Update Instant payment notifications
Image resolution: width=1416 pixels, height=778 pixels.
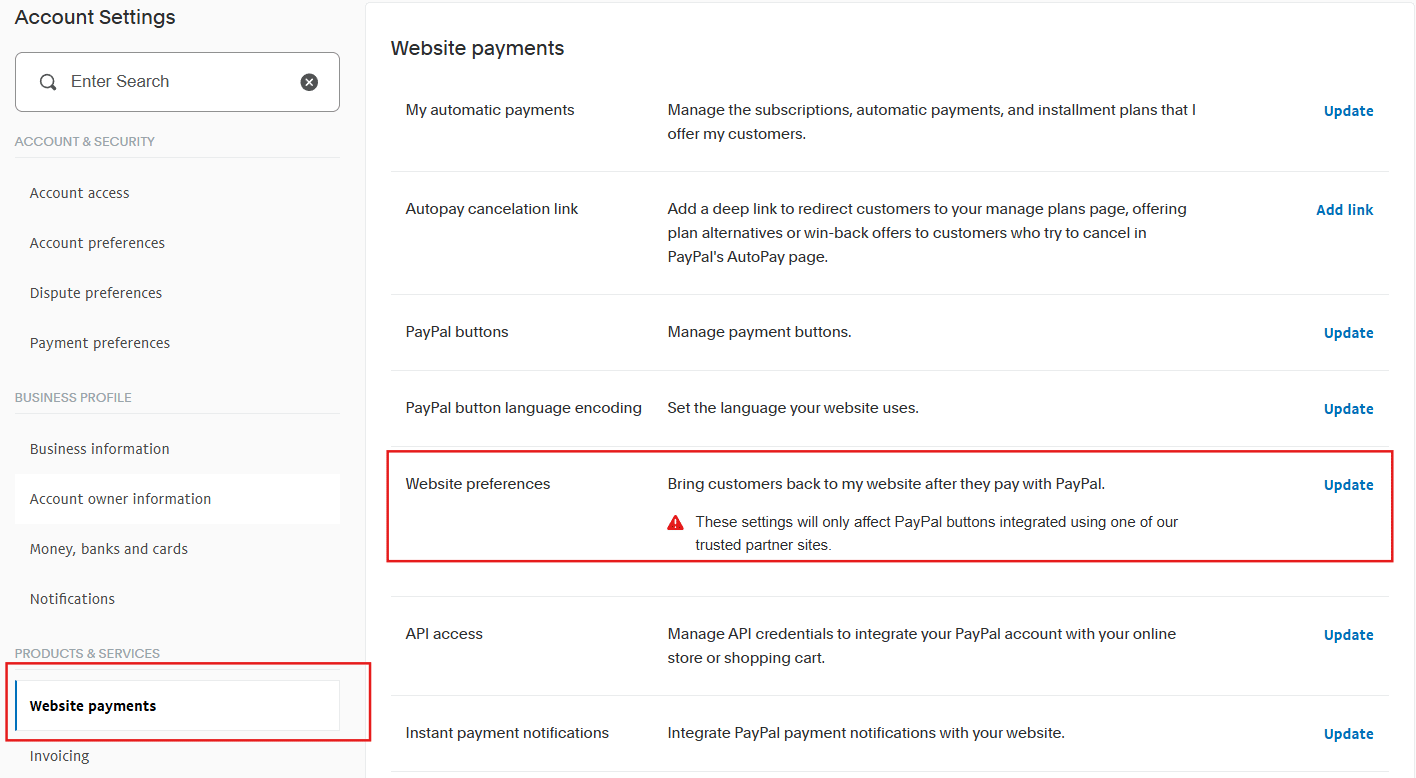[x=1349, y=734]
